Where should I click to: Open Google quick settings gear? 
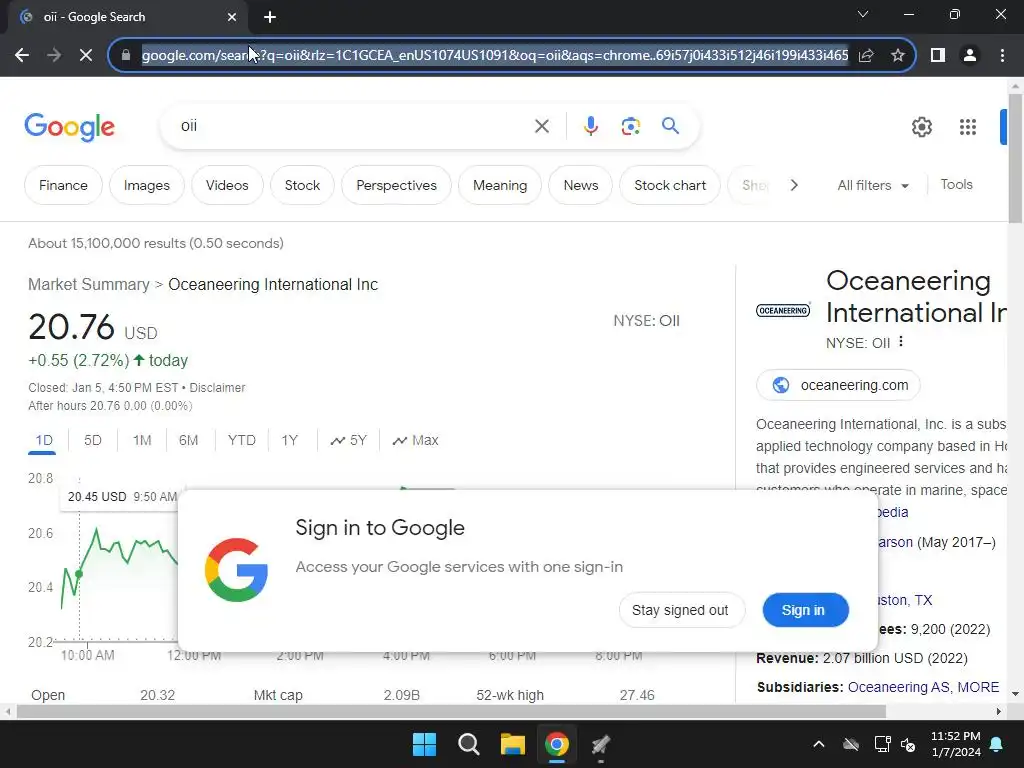point(921,127)
